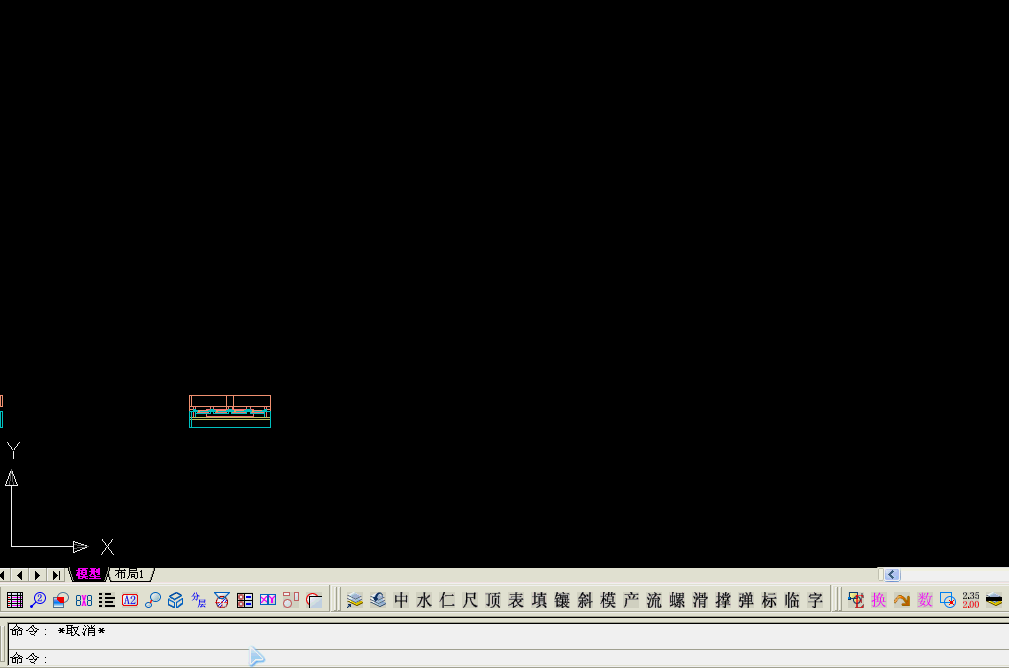Click the 流 toolbar button
This screenshot has width=1009, height=668.
point(654,600)
